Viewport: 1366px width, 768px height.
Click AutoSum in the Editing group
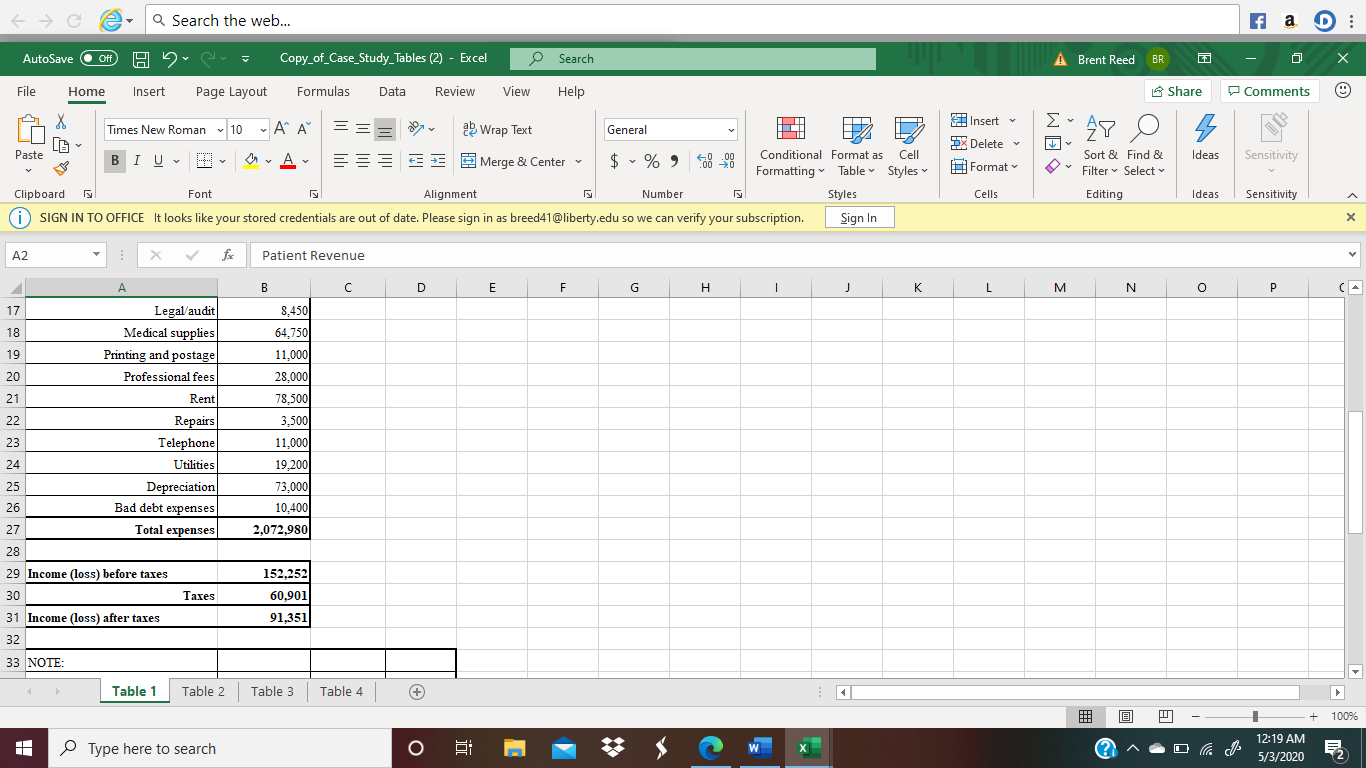1055,120
